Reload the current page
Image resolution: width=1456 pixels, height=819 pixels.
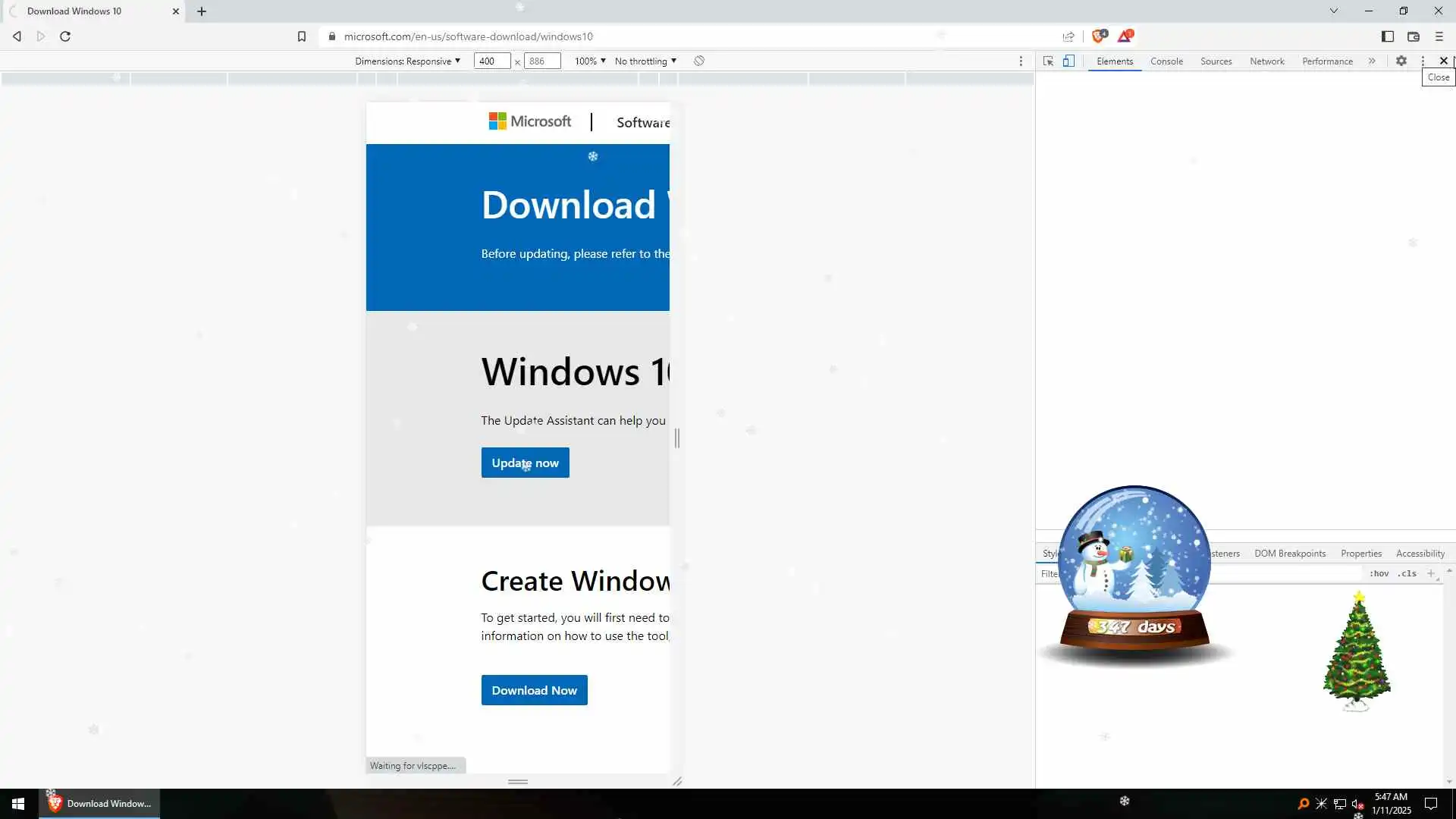[x=65, y=36]
